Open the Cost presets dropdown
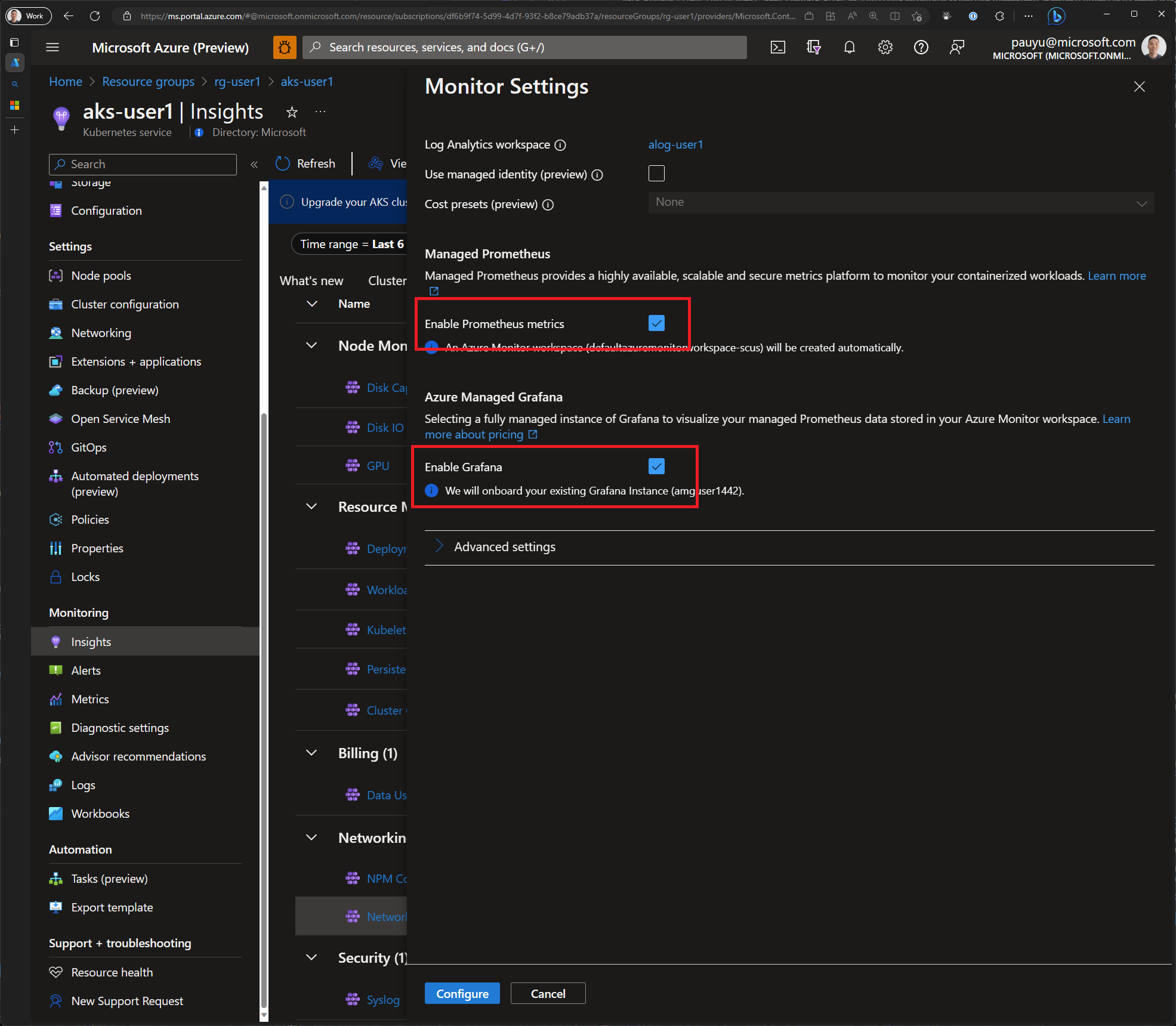Viewport: 1176px width, 1026px height. point(901,202)
